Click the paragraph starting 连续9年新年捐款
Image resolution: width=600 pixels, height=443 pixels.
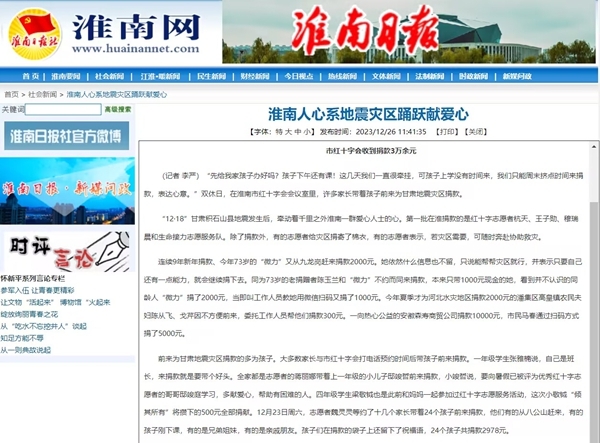[363, 298]
